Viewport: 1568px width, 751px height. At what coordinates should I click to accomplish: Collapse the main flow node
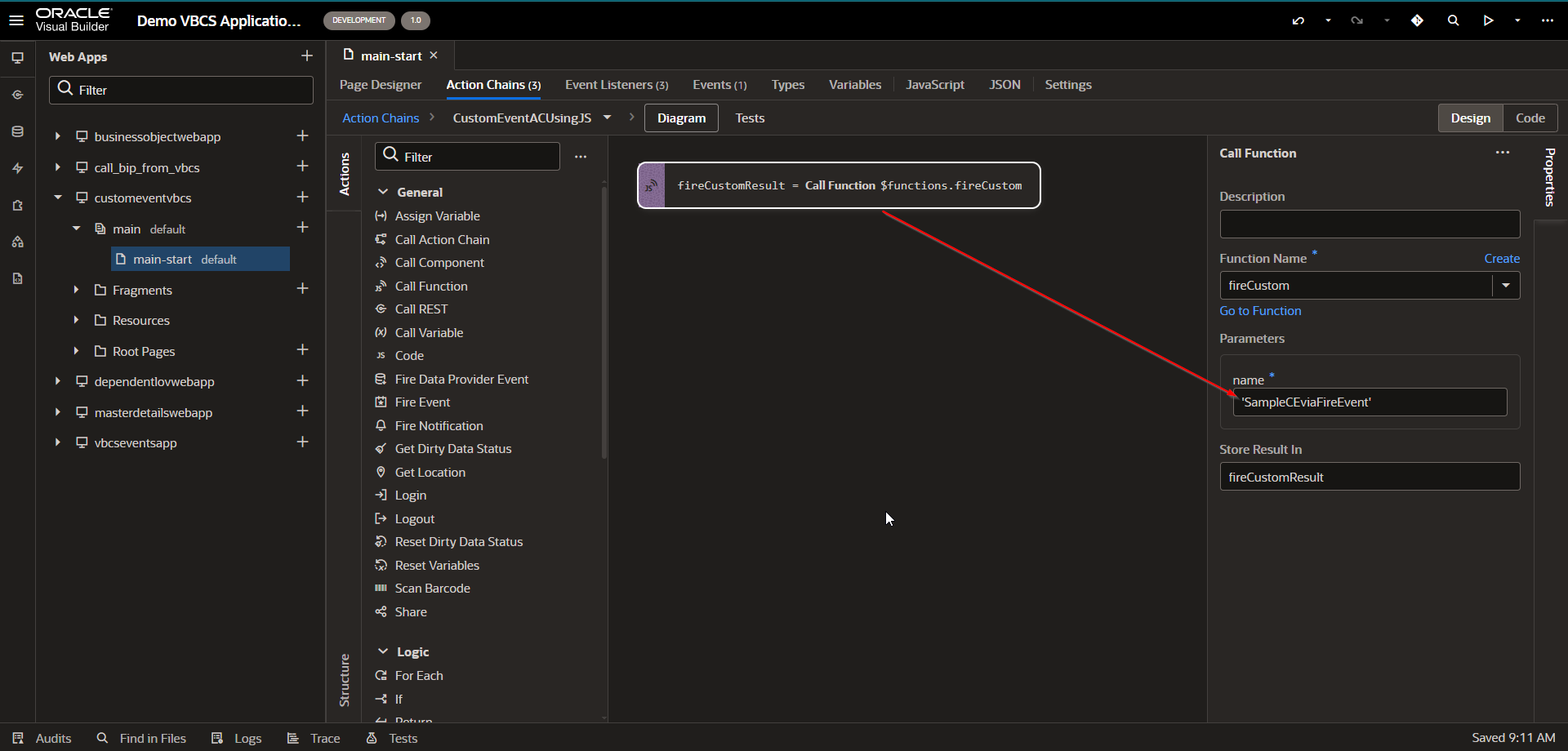tap(76, 229)
